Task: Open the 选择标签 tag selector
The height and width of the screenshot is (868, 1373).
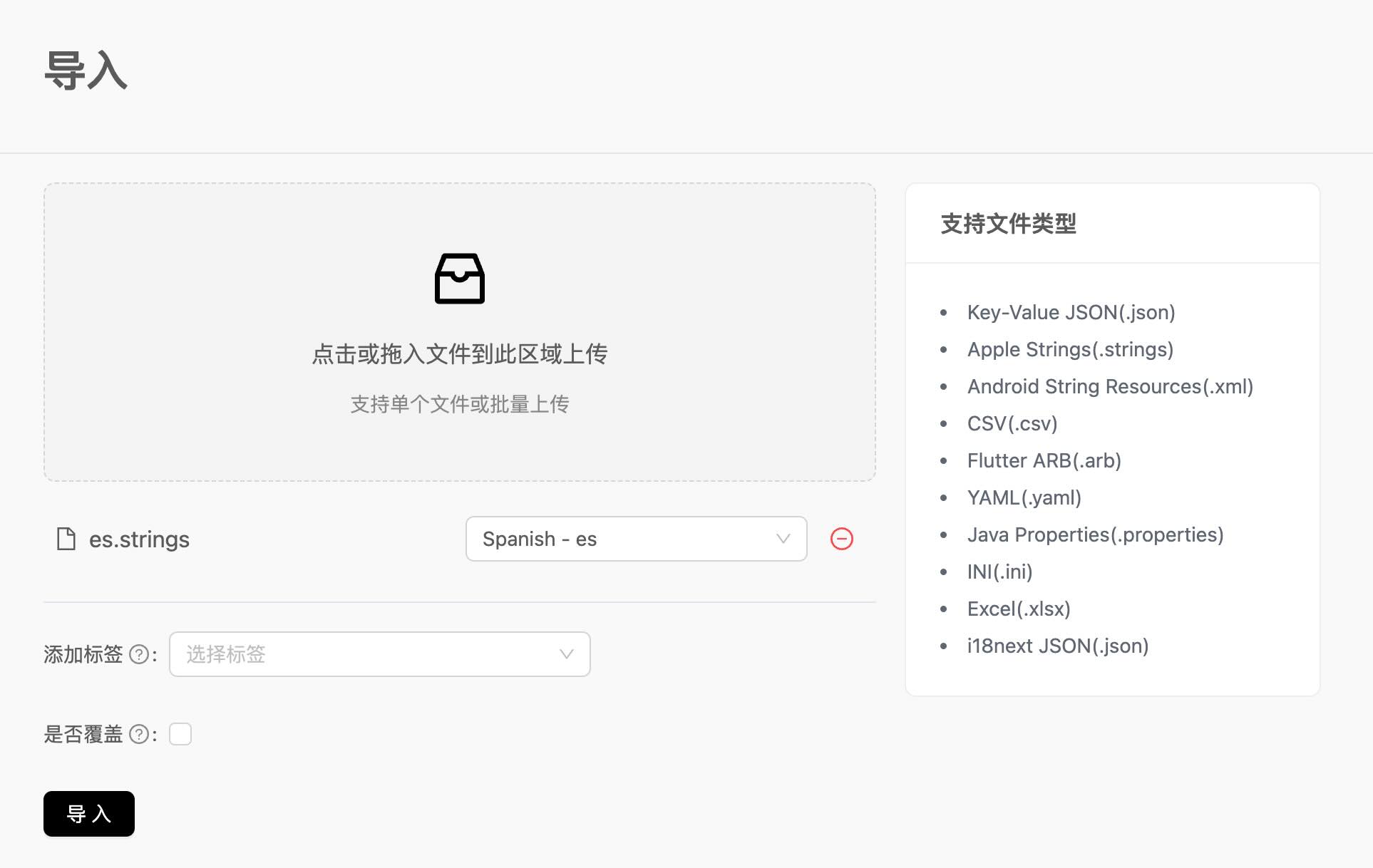Action: click(380, 654)
